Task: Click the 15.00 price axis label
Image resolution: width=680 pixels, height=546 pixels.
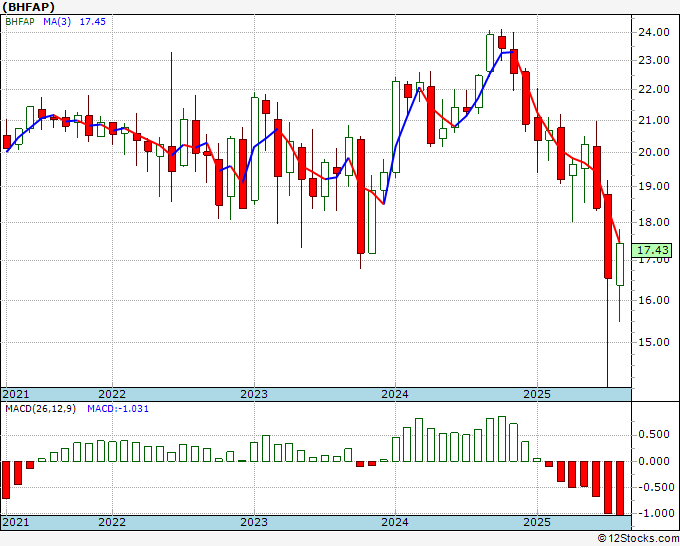Action: (653, 343)
